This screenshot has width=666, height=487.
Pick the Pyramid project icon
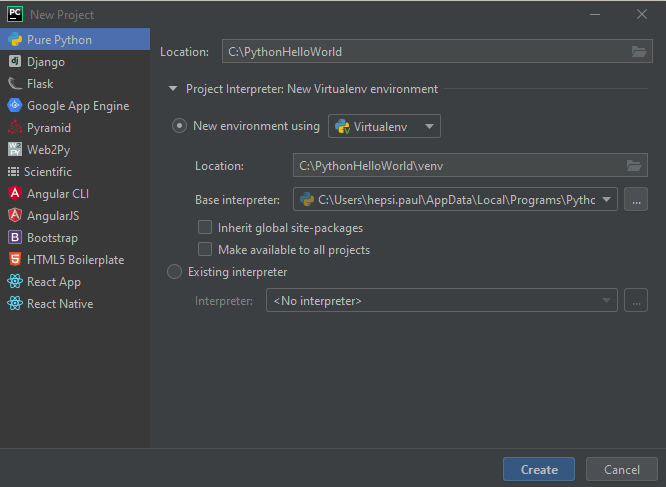coord(15,128)
